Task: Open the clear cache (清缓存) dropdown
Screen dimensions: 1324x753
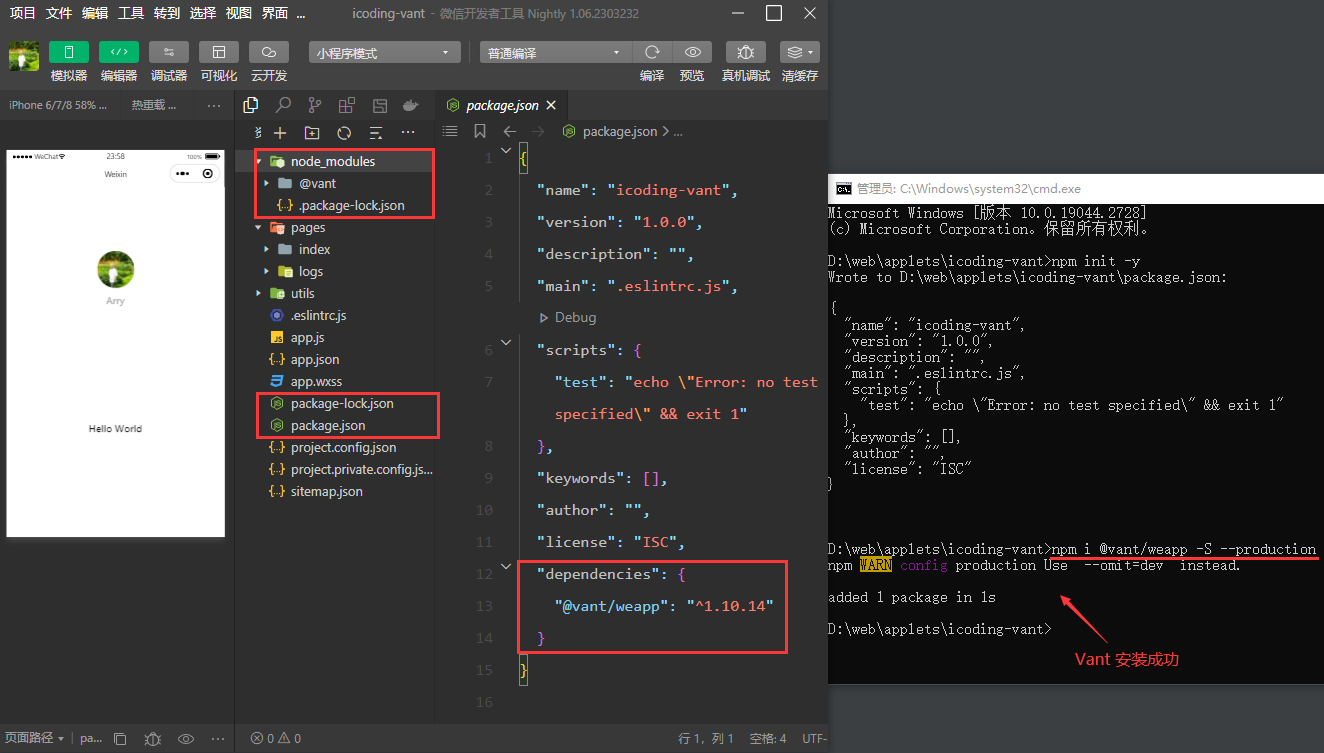Action: 799,52
